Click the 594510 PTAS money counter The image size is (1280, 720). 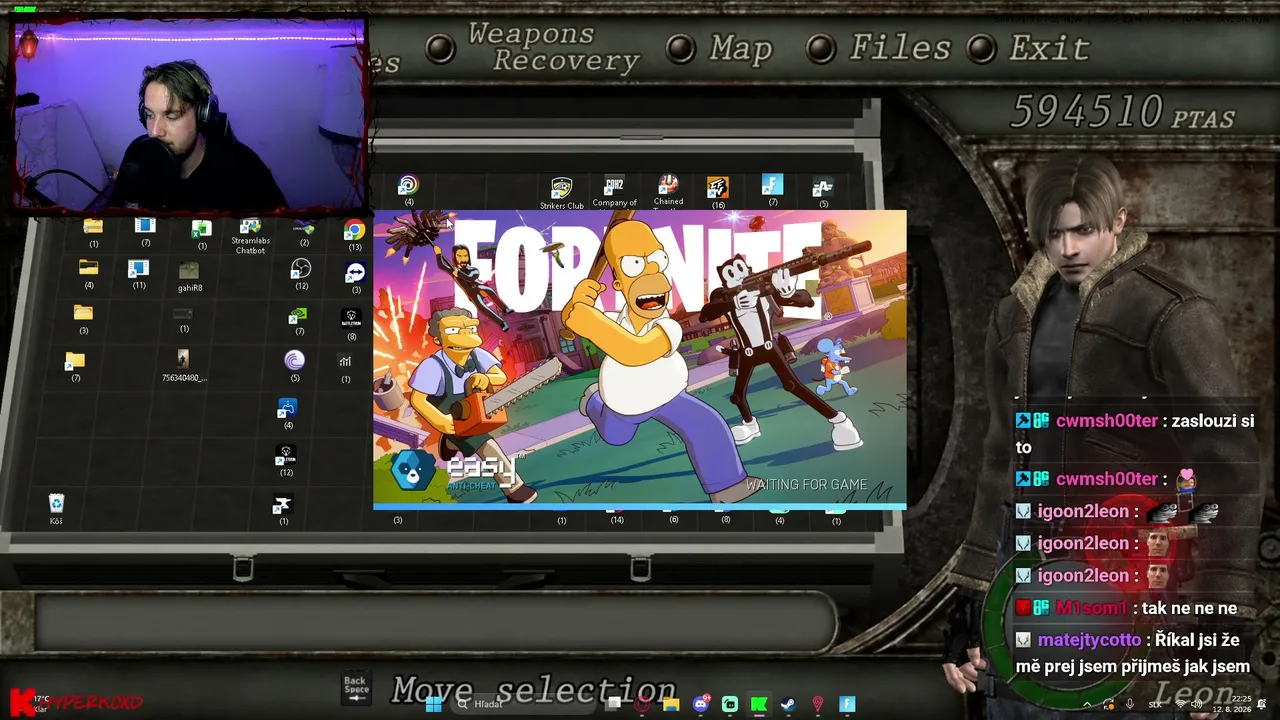1122,112
